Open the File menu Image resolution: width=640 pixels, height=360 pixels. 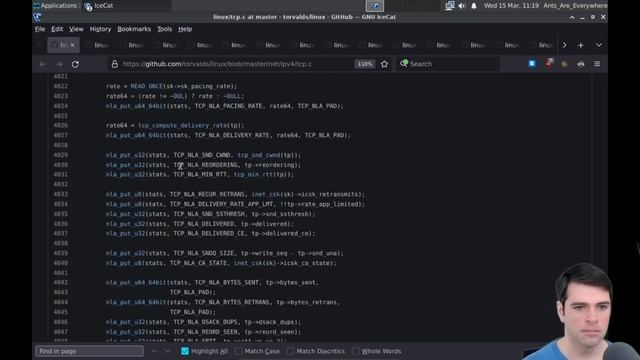40,29
